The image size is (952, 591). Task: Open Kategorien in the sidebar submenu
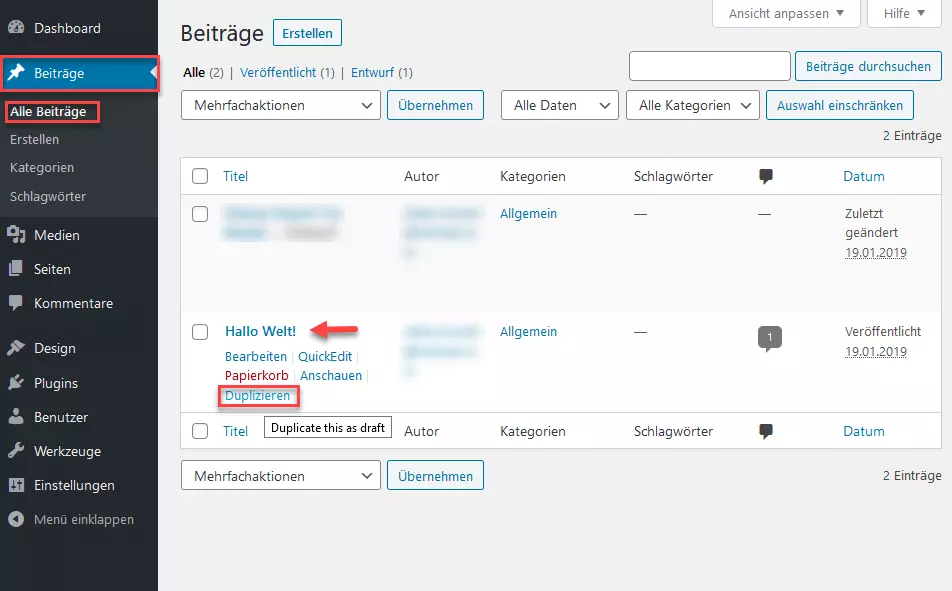click(42, 168)
